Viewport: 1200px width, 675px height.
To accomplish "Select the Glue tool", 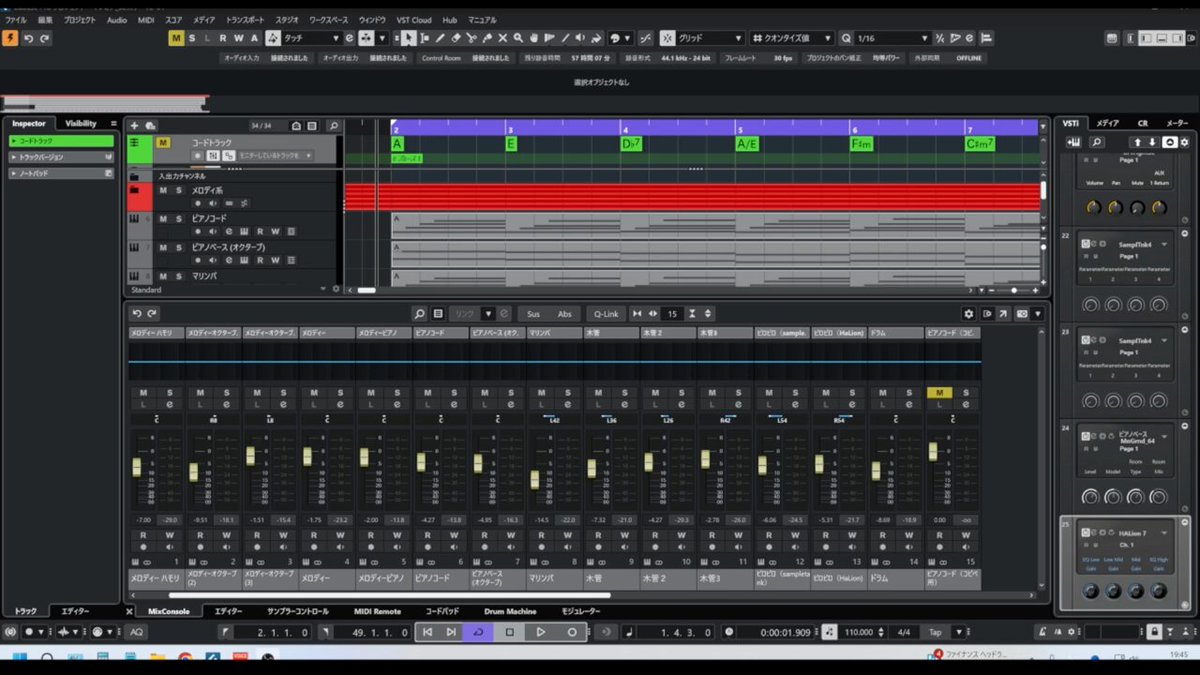I will pos(487,38).
